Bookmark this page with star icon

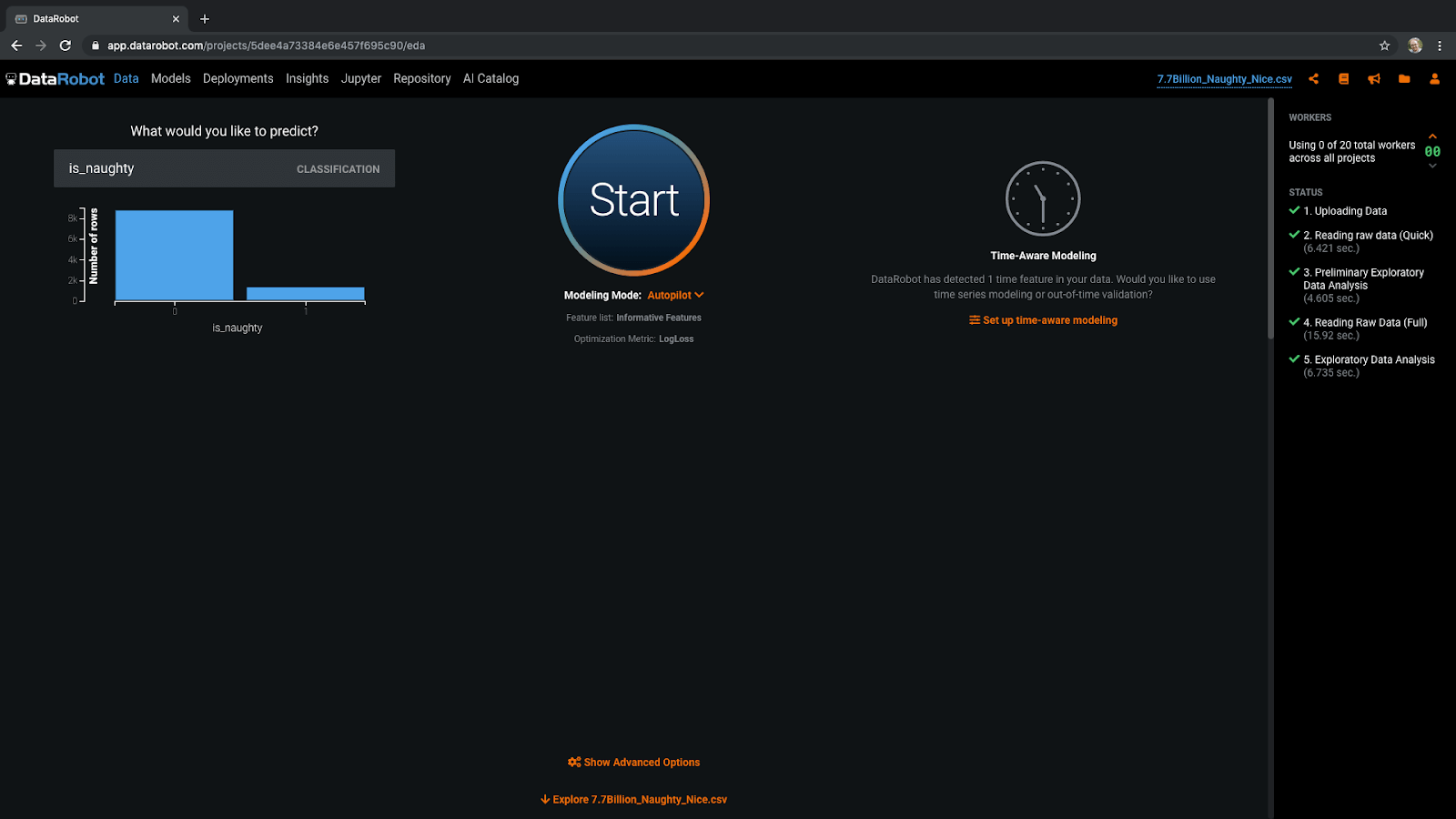pos(1384,45)
